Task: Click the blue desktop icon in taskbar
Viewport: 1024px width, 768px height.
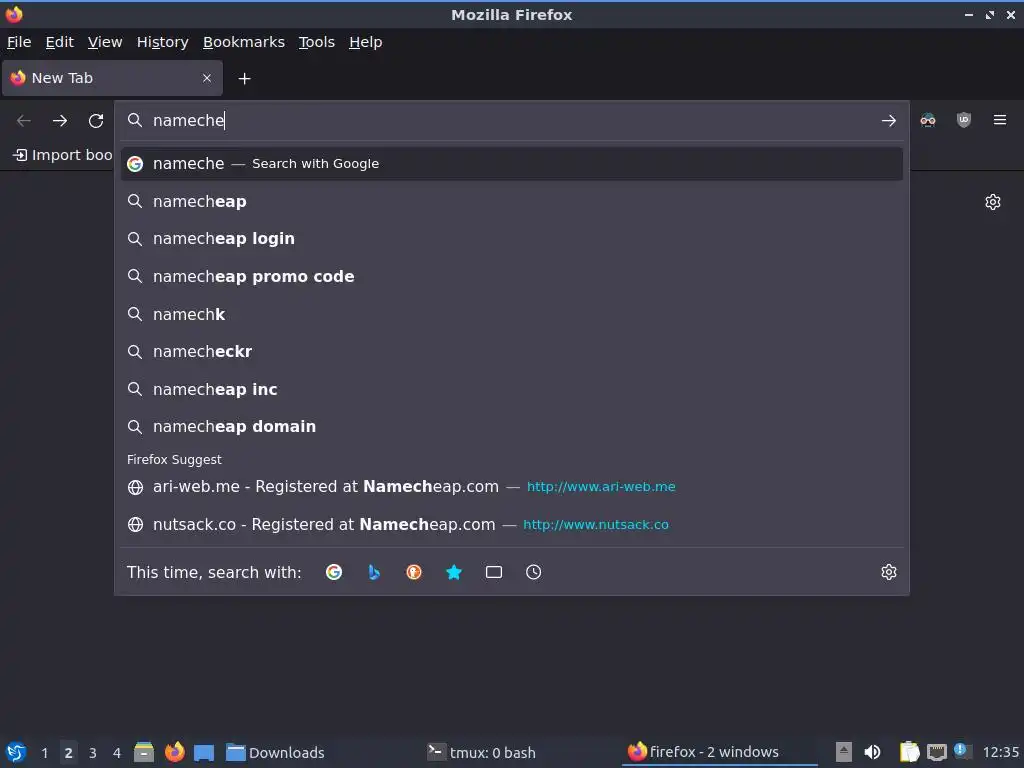Action: point(204,753)
